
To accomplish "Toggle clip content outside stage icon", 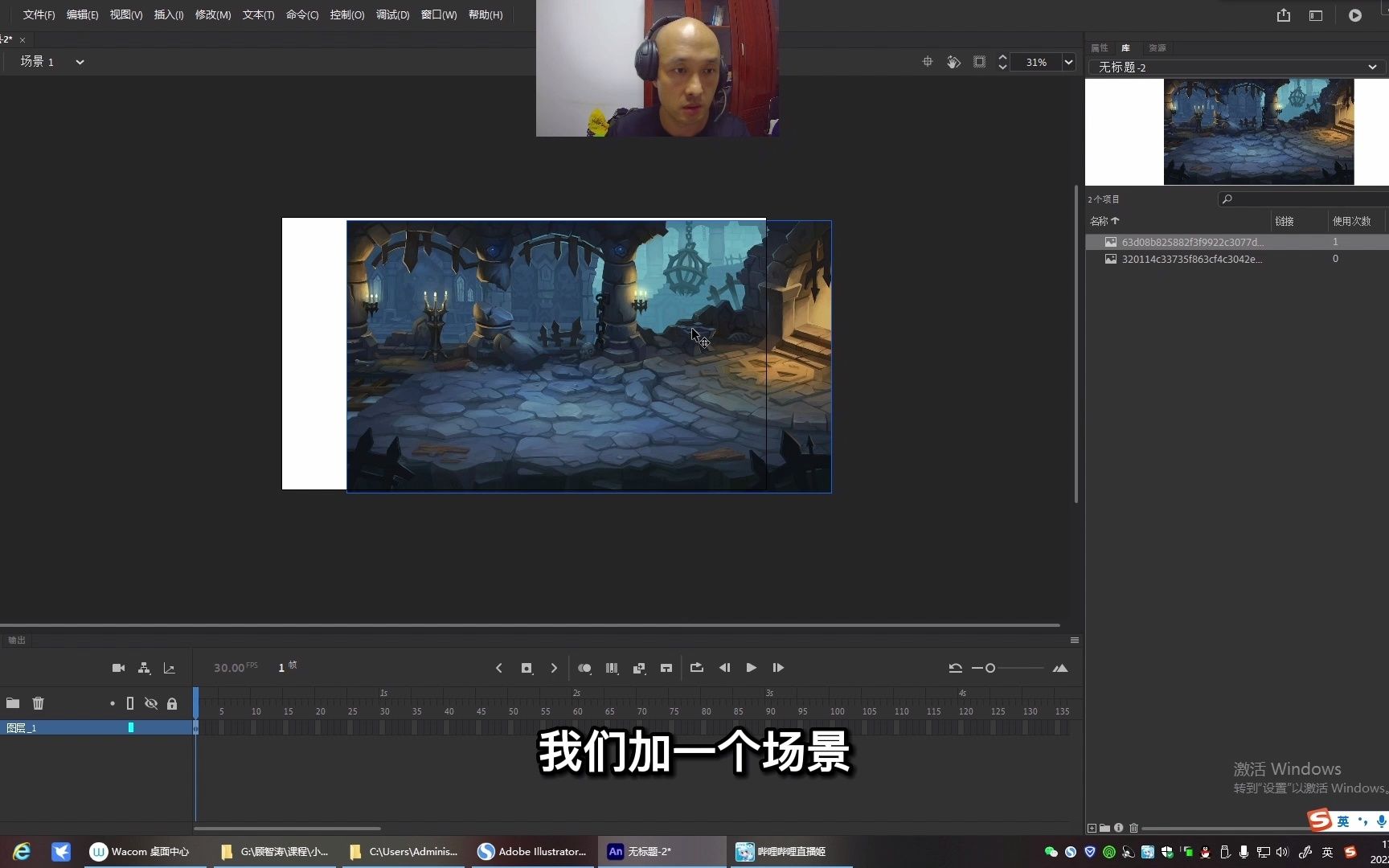I will tap(979, 62).
